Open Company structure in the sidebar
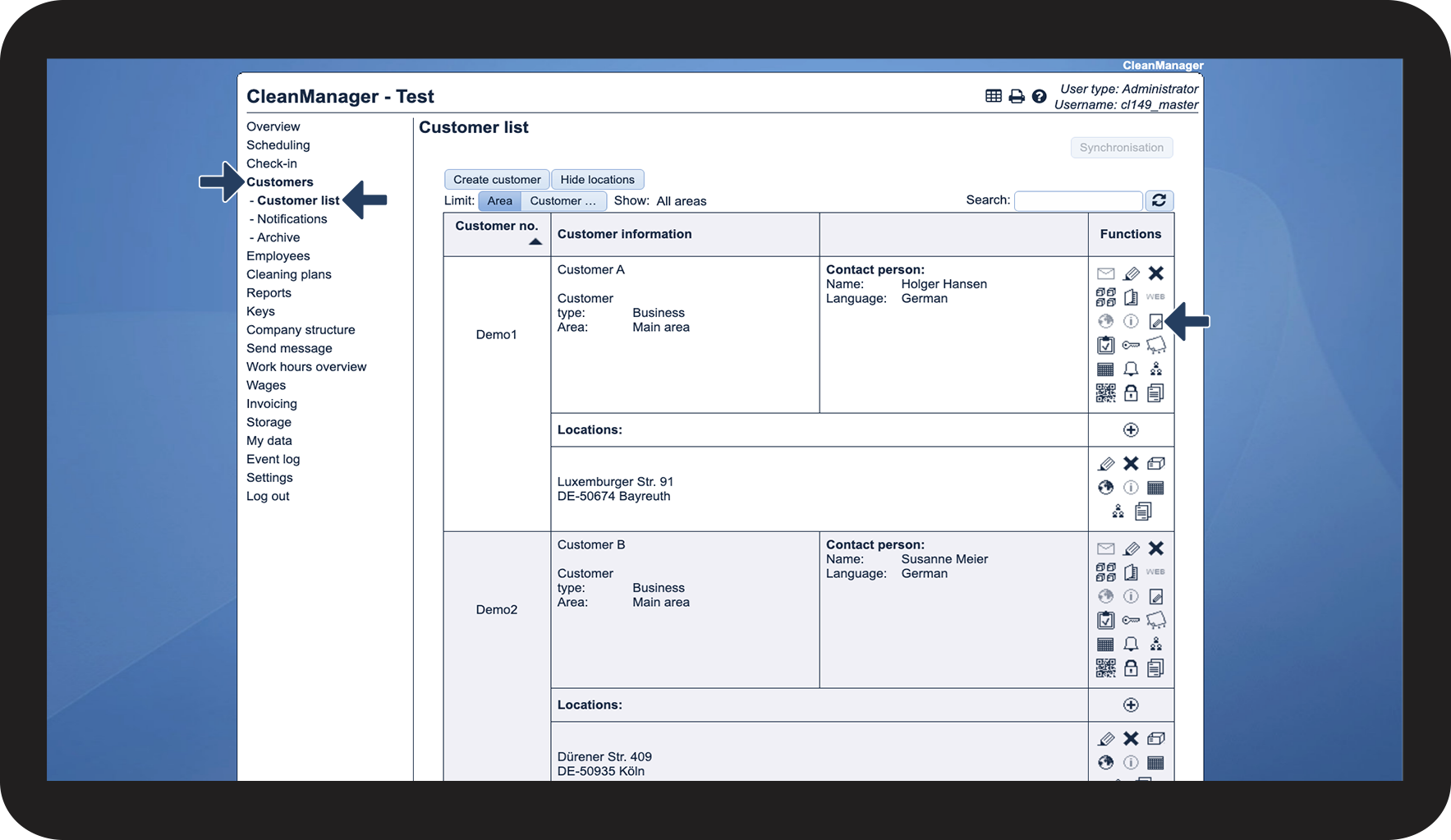Image resolution: width=1451 pixels, height=840 pixels. 301,330
